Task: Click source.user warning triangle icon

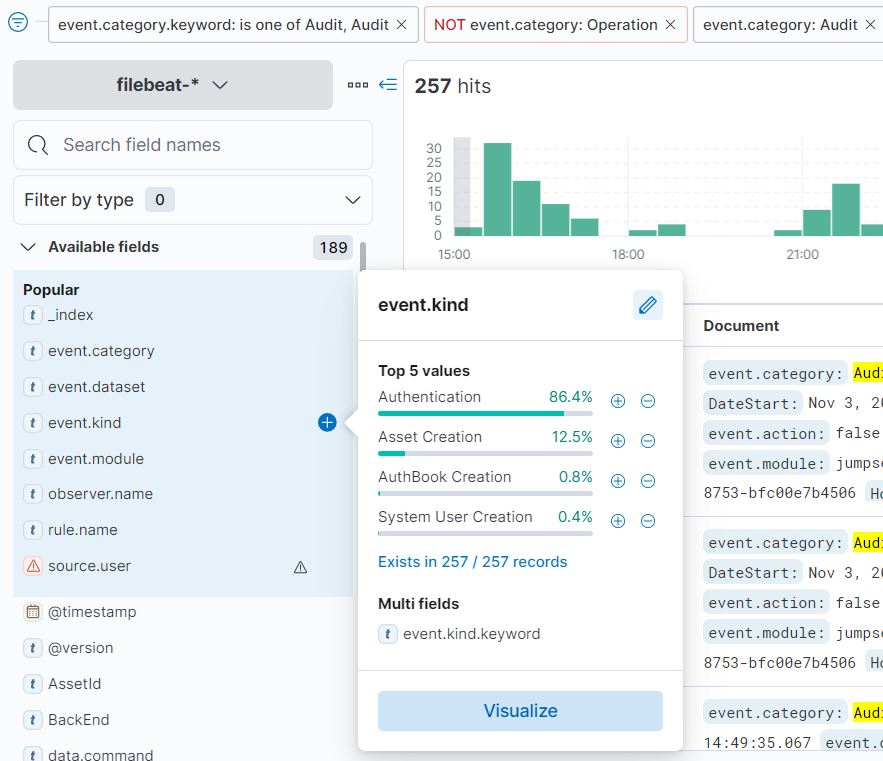Action: pos(301,567)
